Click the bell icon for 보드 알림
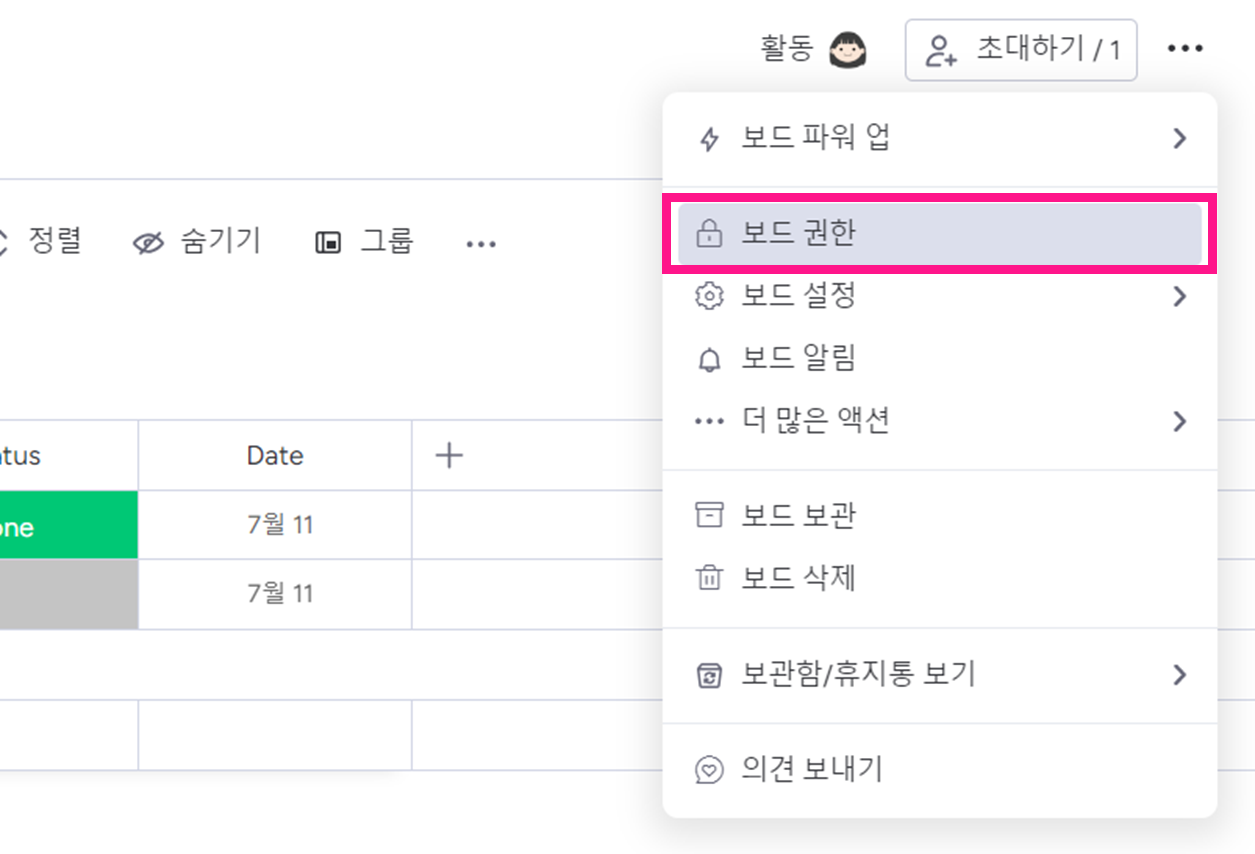Viewport: 1255px width, 854px height. click(709, 359)
